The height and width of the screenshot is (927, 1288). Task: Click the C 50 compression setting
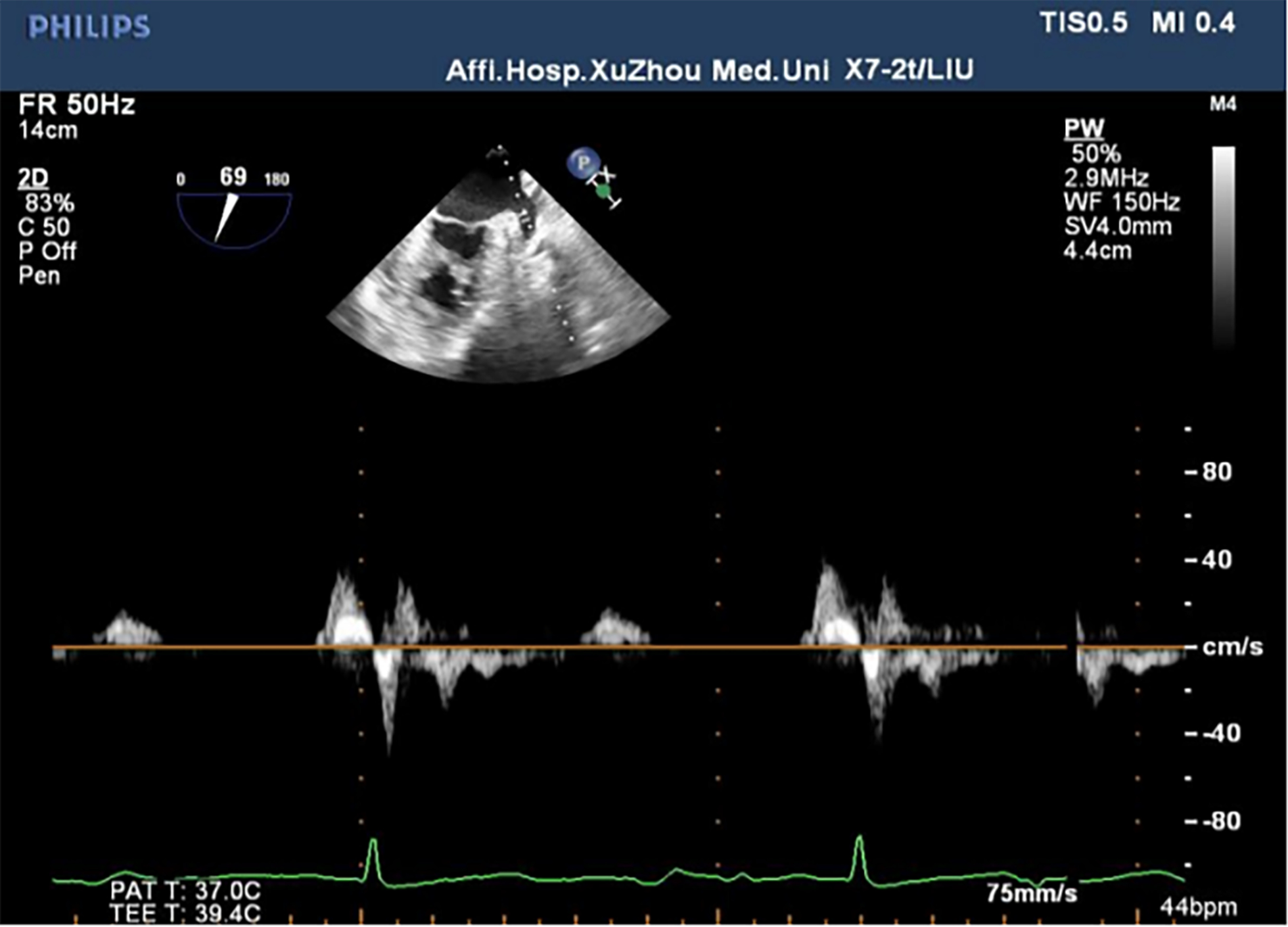pyautogui.click(x=44, y=227)
